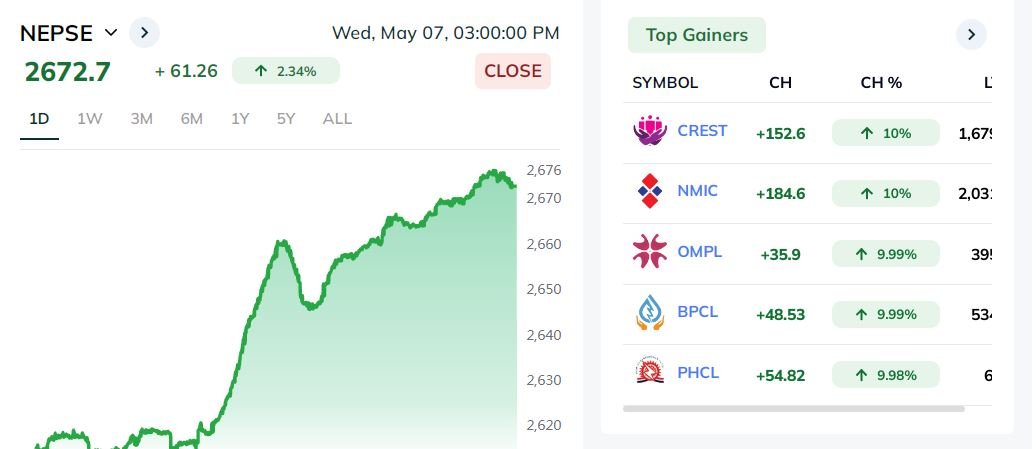Image resolution: width=1036 pixels, height=449 pixels.
Task: Click the next arrow beside NEPSE
Action: pos(144,32)
